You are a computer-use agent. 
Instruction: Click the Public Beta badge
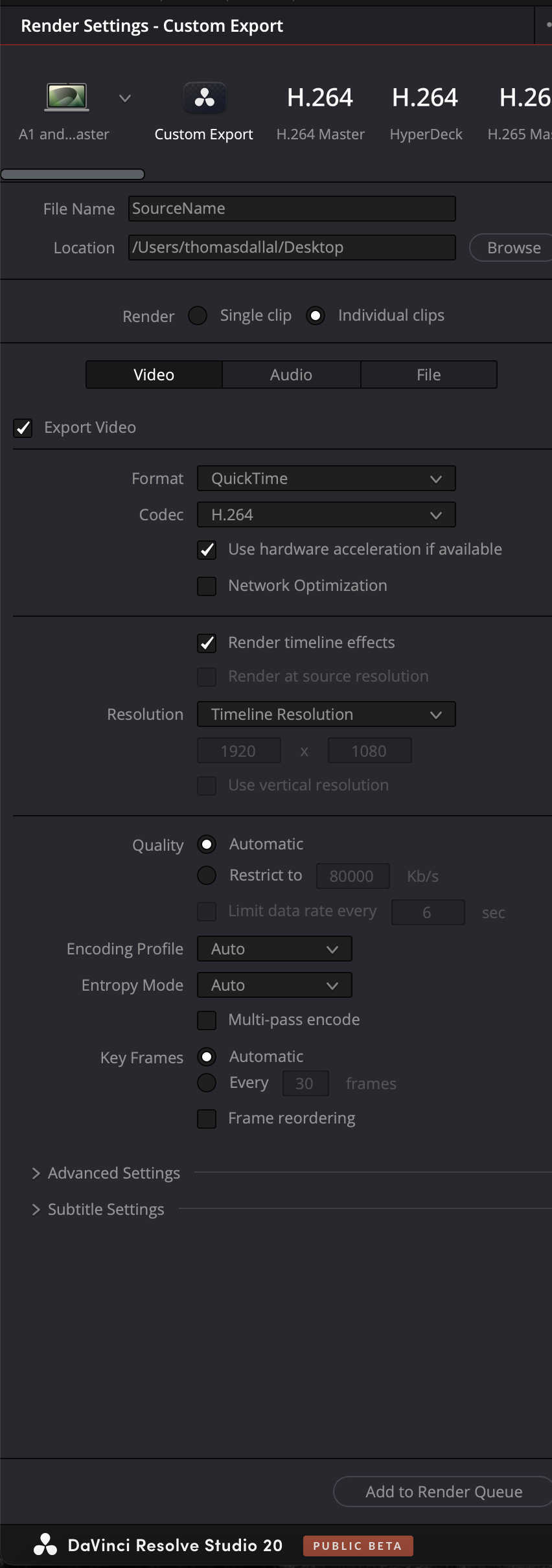358,1545
